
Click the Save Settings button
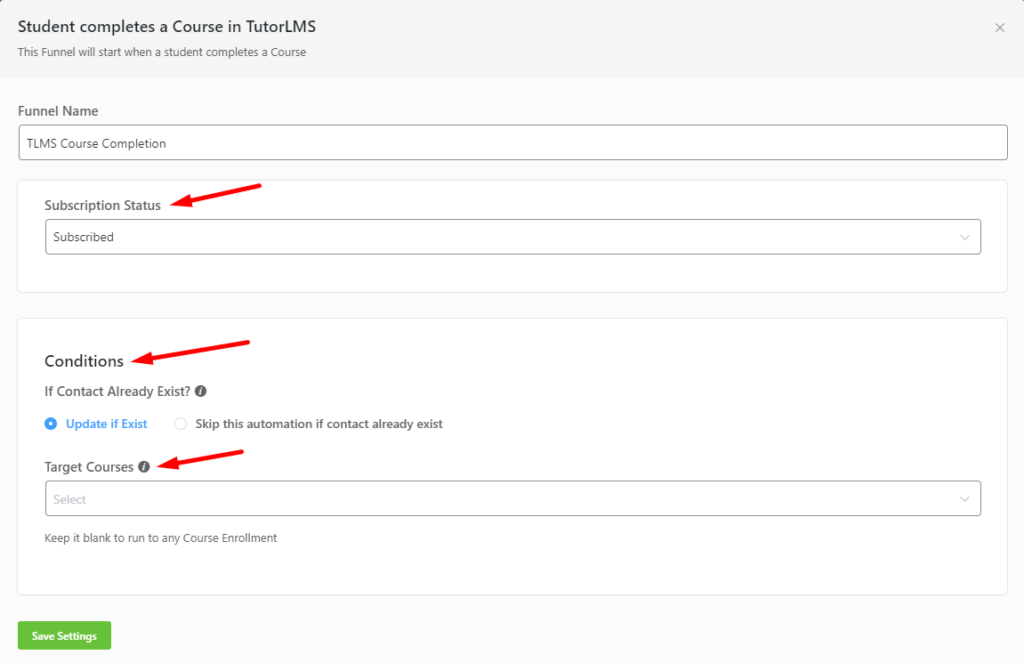[x=64, y=636]
